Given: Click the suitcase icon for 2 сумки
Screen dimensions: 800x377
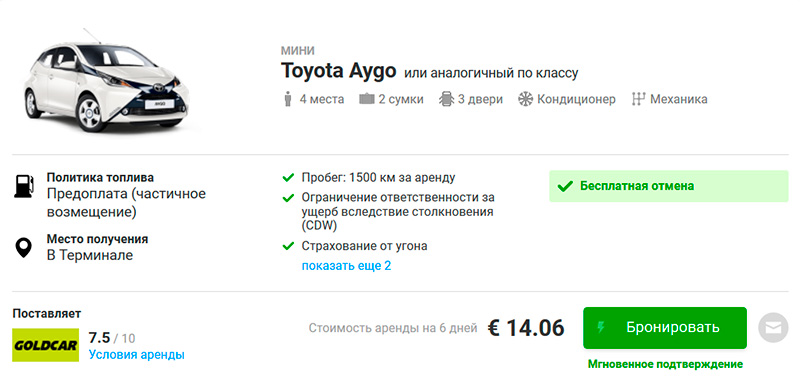Looking at the screenshot, I should tap(367, 99).
